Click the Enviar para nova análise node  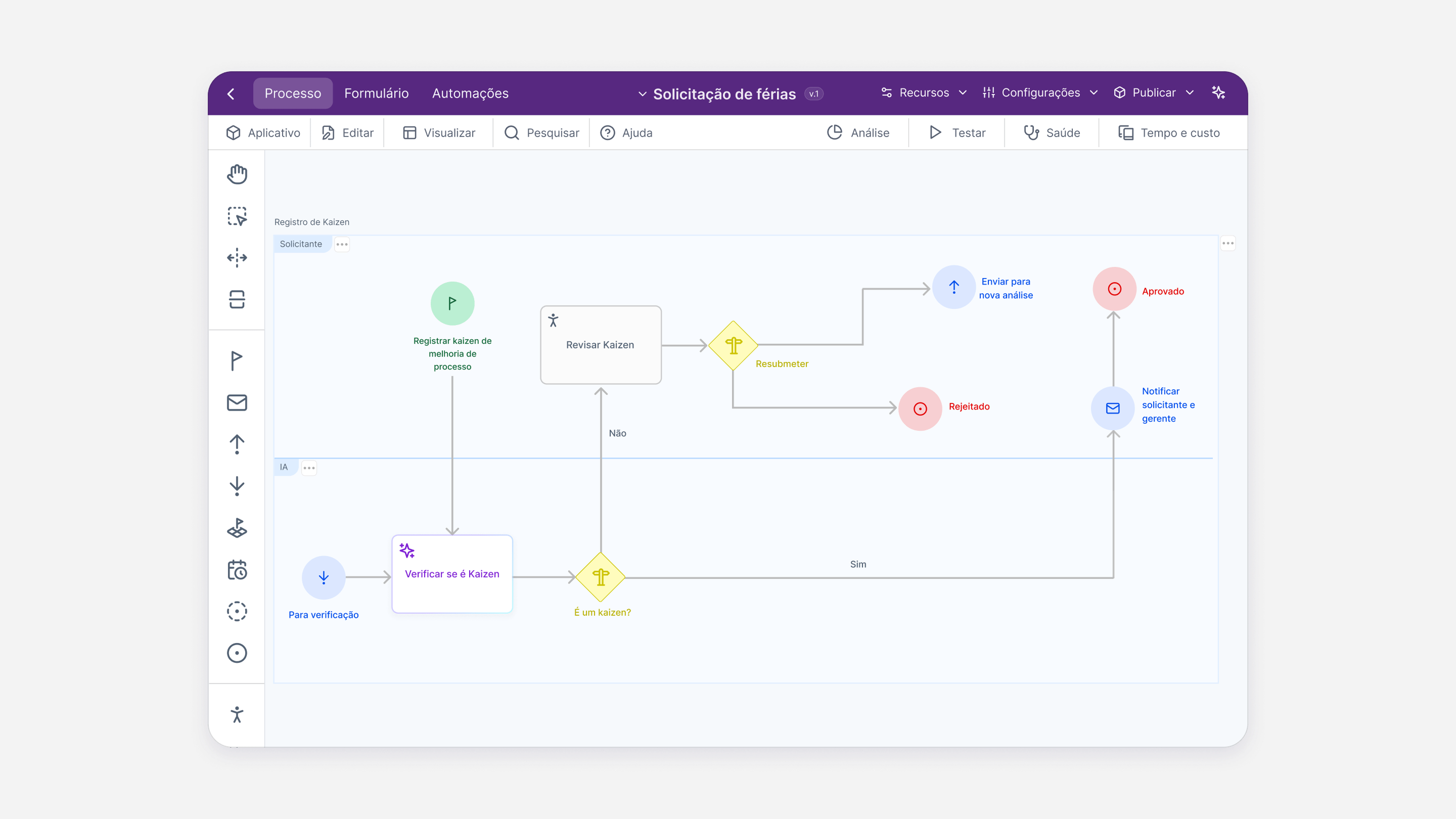(954, 287)
